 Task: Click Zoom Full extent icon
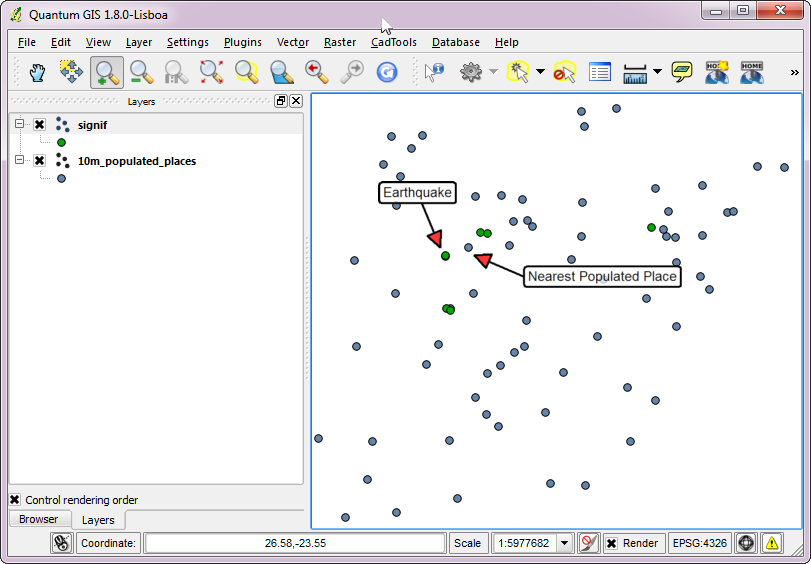(x=212, y=72)
